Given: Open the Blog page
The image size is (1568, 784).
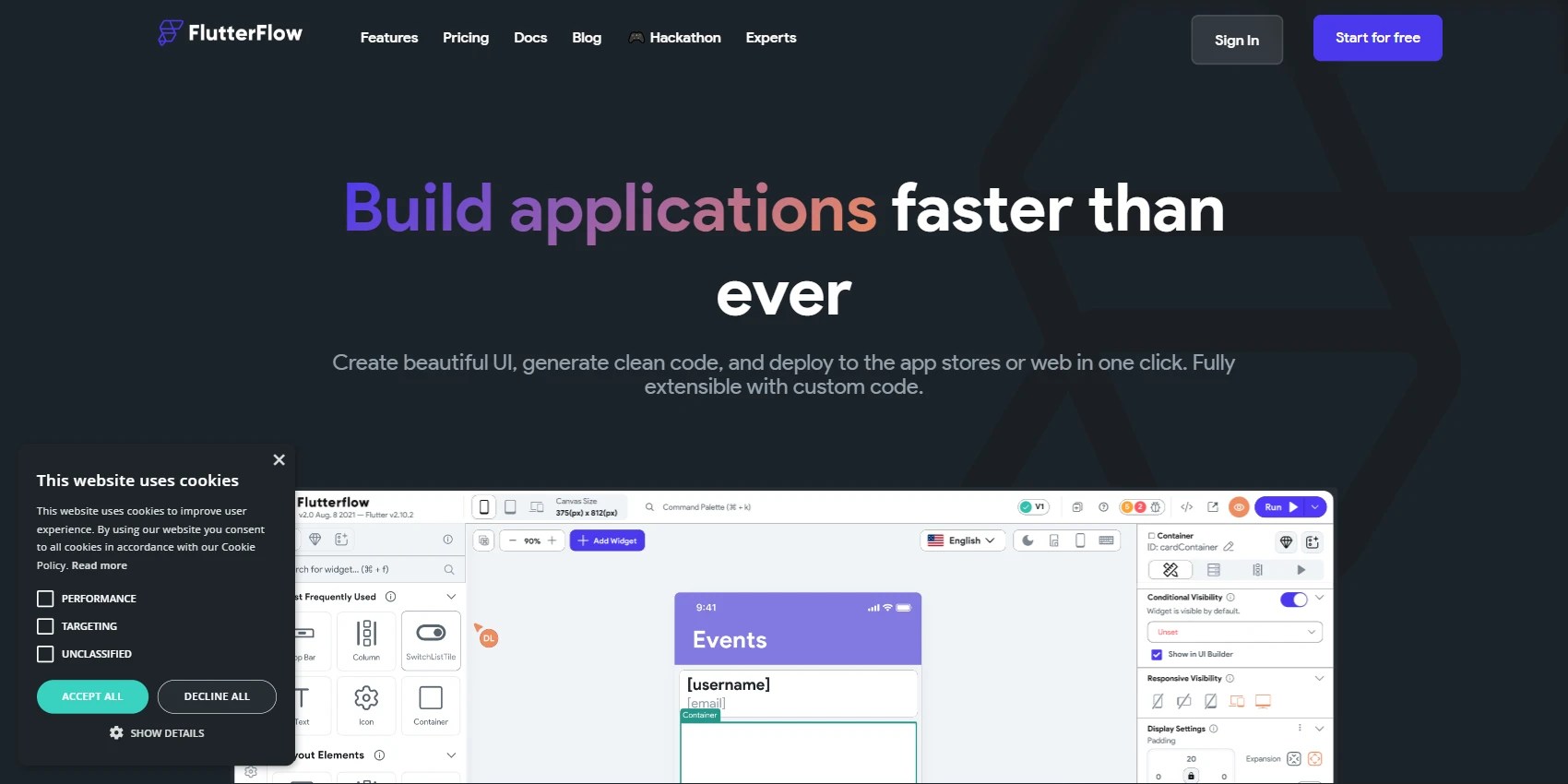Looking at the screenshot, I should tap(587, 38).
